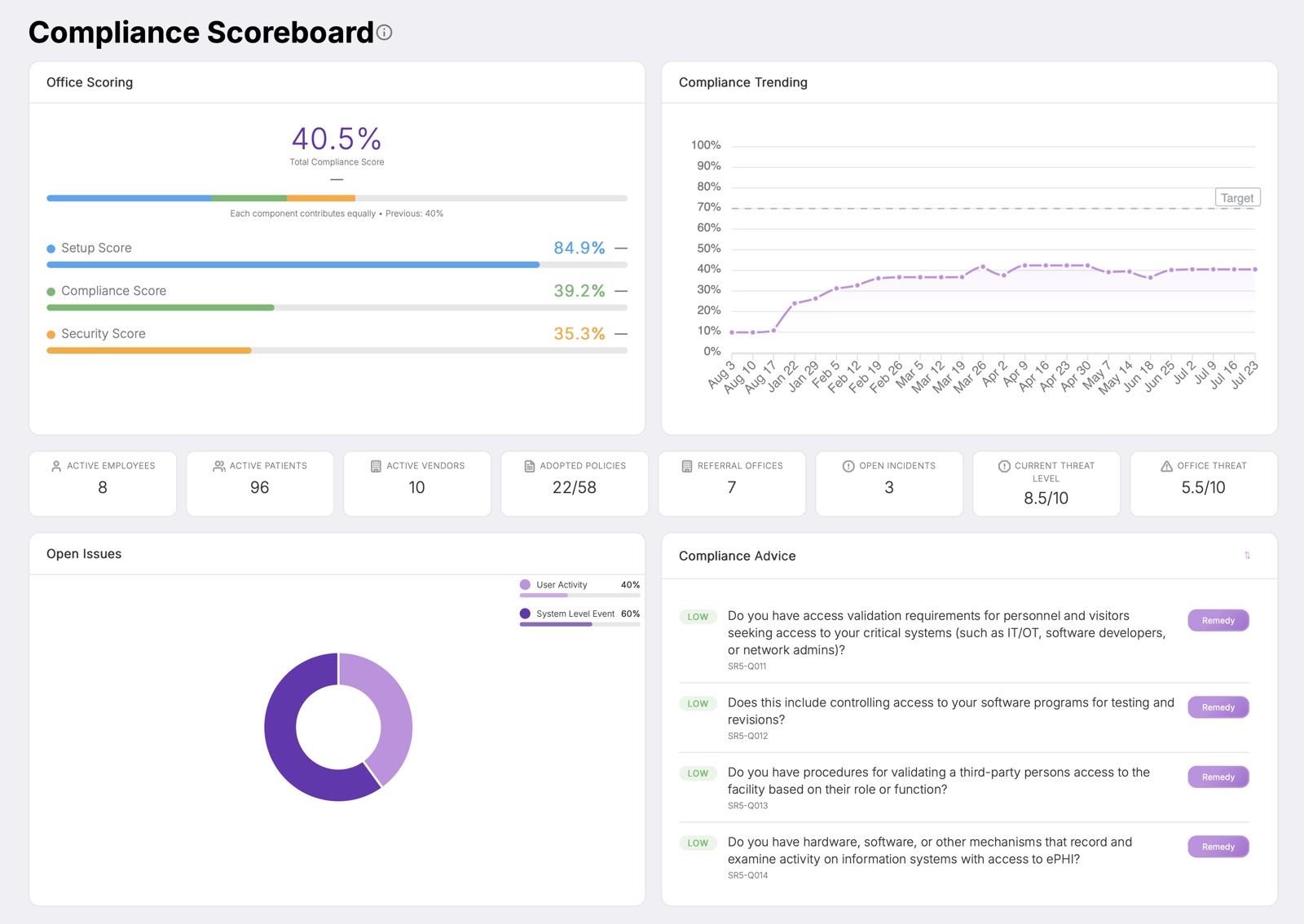Click the Active Employees person icon
The height and width of the screenshot is (924, 1304).
tap(56, 466)
